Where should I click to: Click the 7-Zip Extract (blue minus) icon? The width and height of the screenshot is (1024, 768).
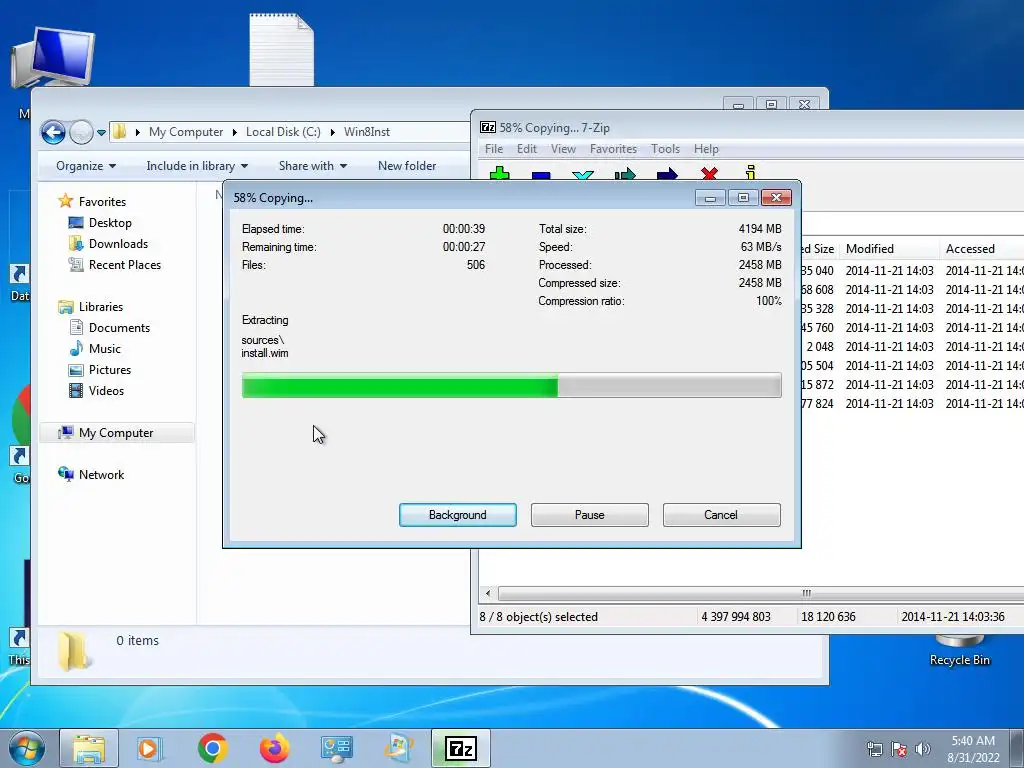coord(541,175)
